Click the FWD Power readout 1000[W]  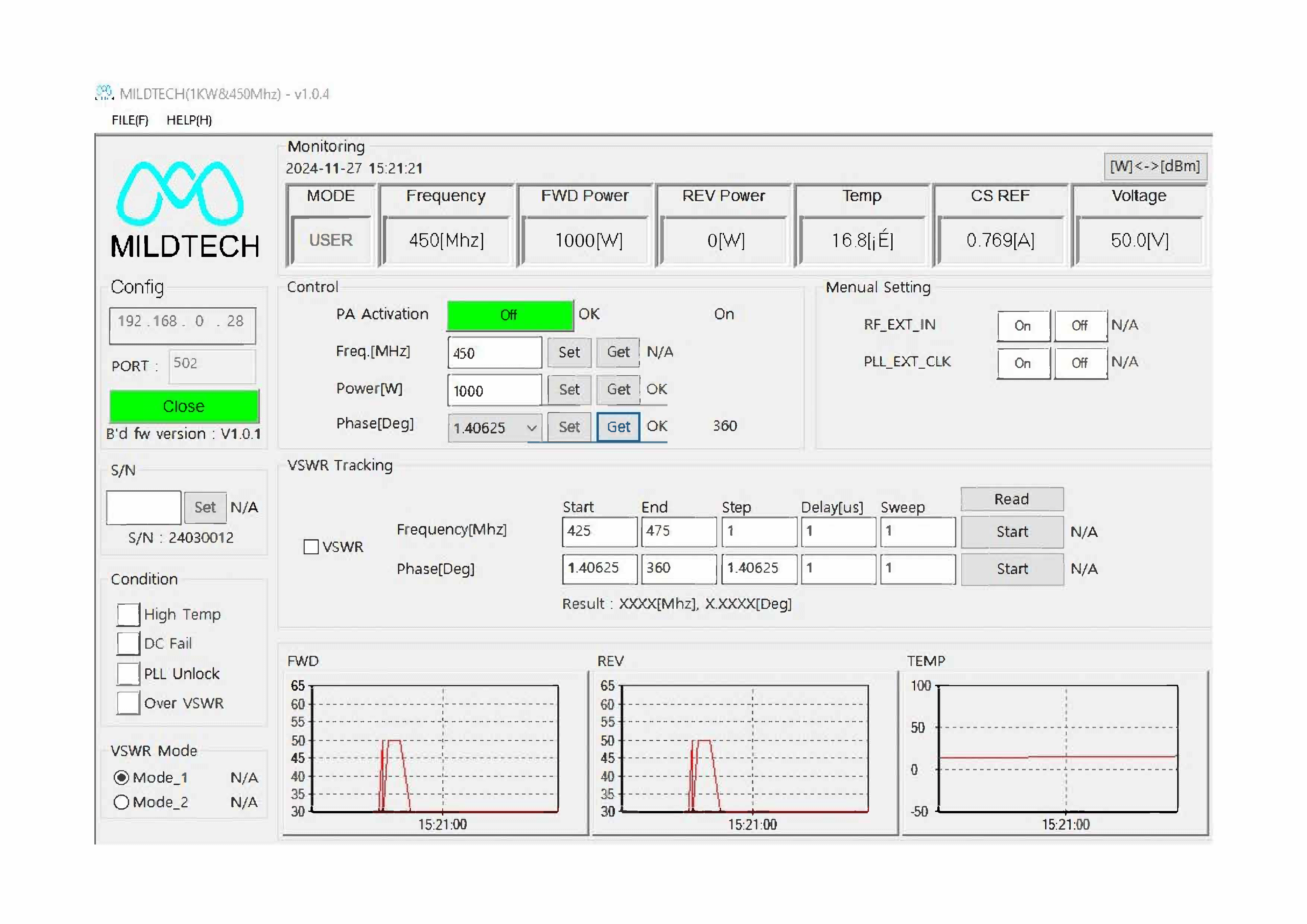coord(589,240)
